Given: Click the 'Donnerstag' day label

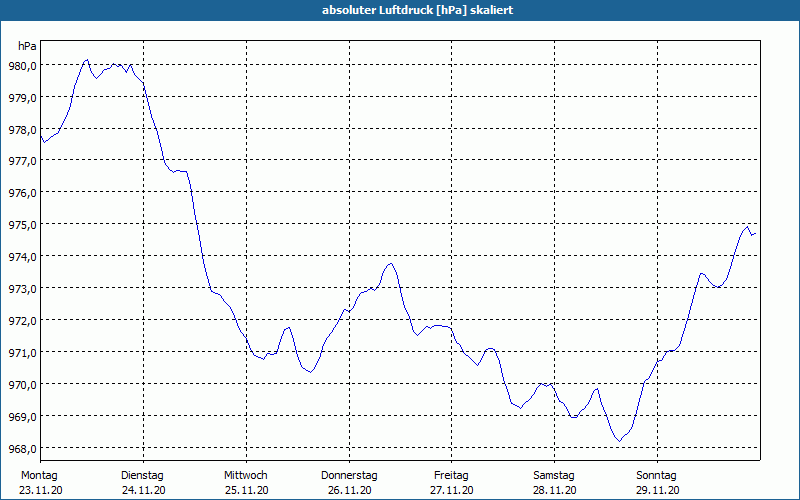Looking at the screenshot, I should (349, 476).
